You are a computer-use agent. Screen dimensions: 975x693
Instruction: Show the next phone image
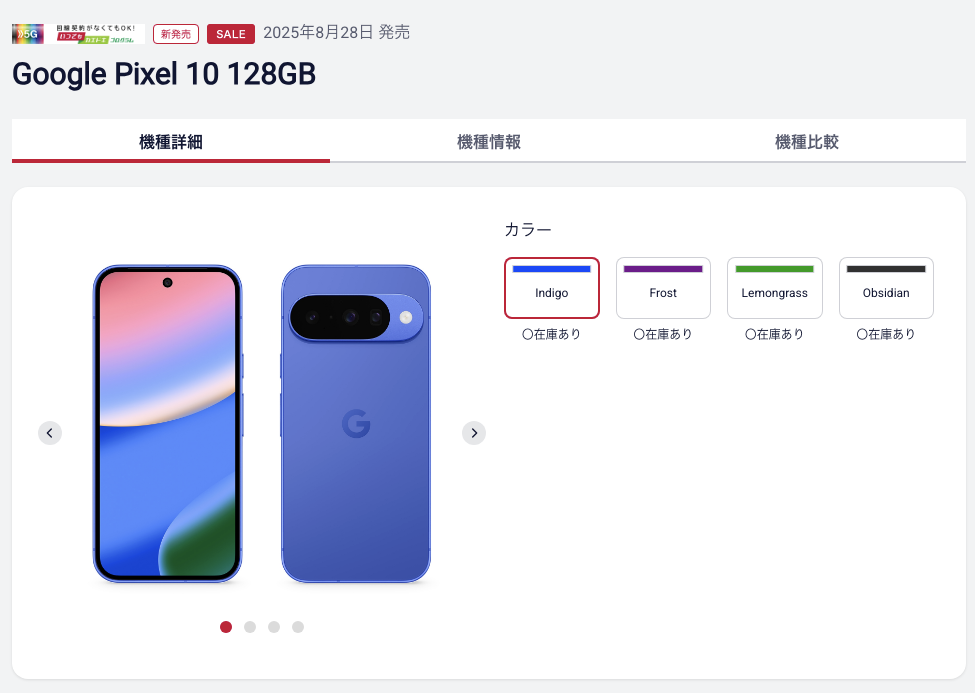[474, 433]
